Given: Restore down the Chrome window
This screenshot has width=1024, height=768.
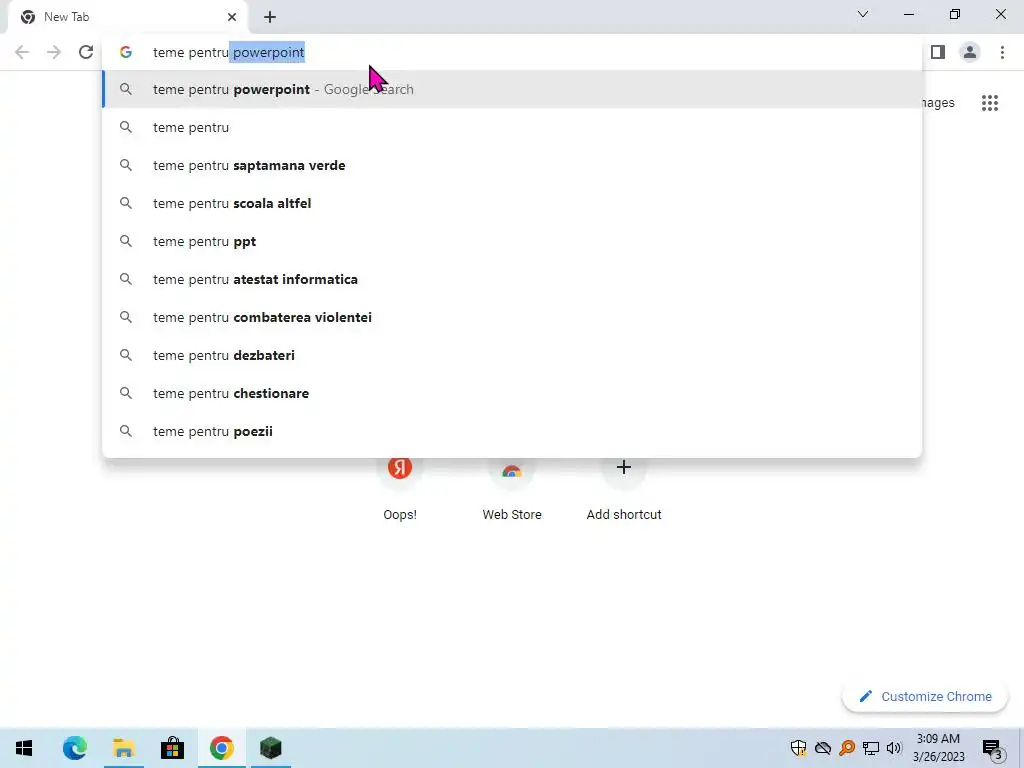Looking at the screenshot, I should click(x=955, y=14).
